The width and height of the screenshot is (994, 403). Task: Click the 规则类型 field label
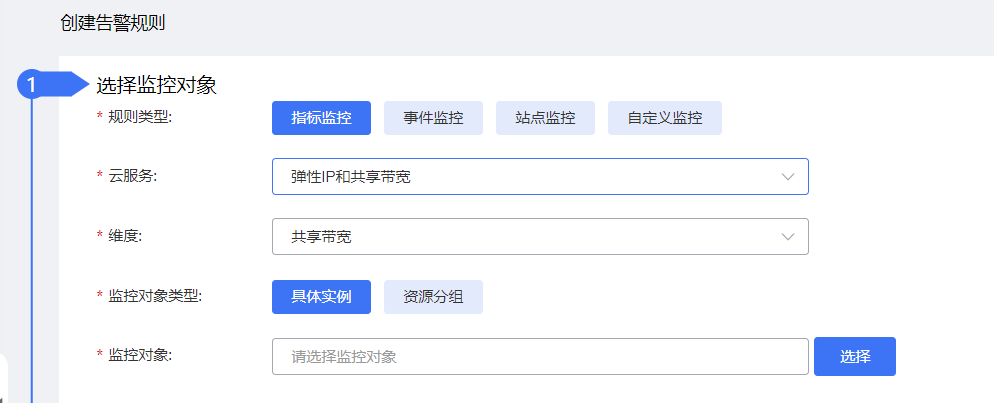pyautogui.click(x=139, y=117)
